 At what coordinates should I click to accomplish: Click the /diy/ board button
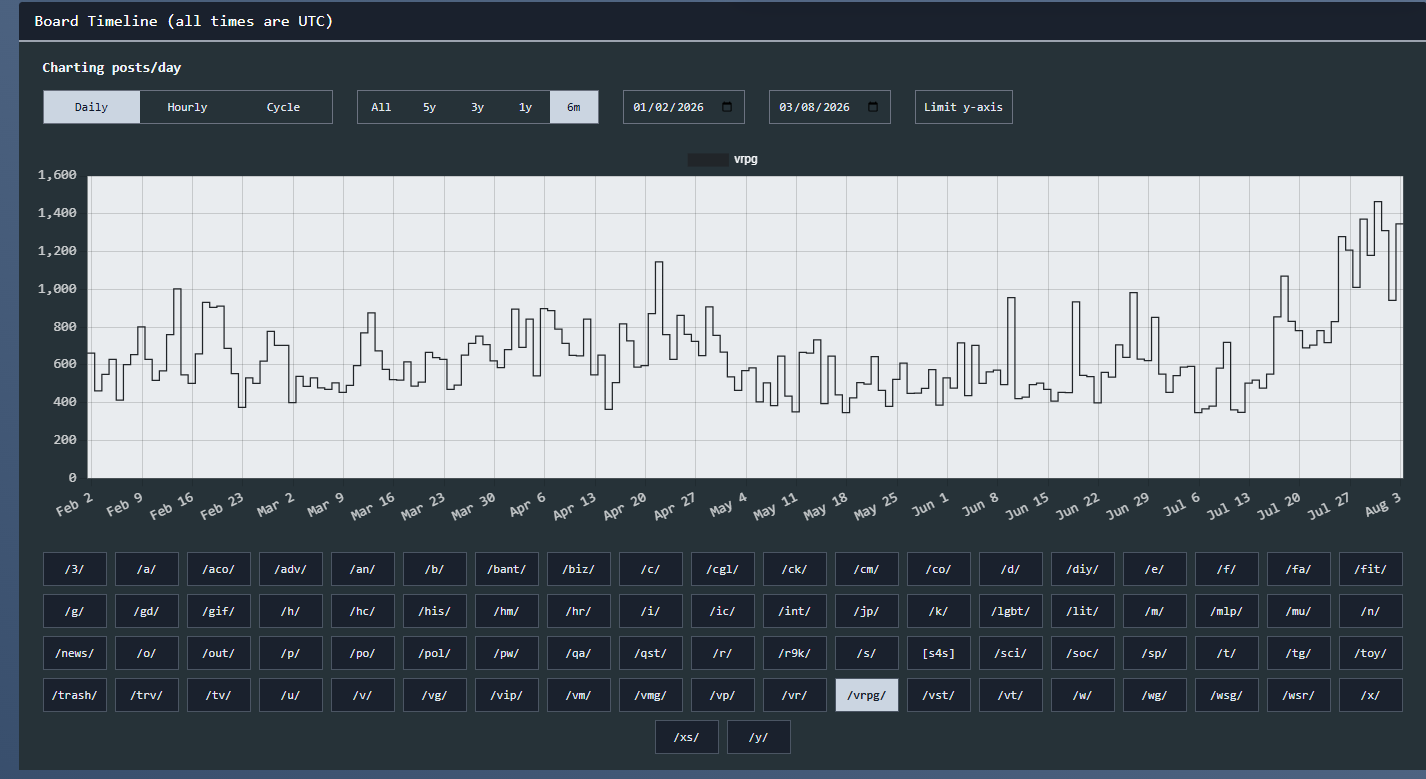coord(1083,569)
